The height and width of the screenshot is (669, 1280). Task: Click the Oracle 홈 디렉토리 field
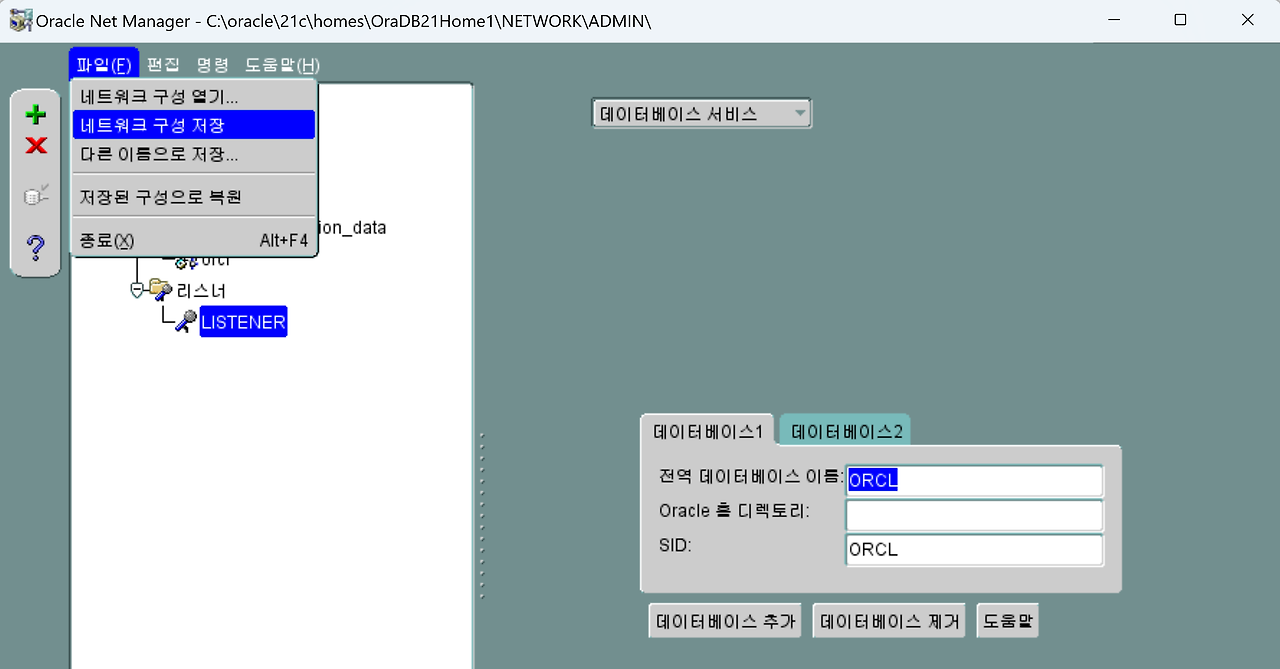[x=975, y=515]
